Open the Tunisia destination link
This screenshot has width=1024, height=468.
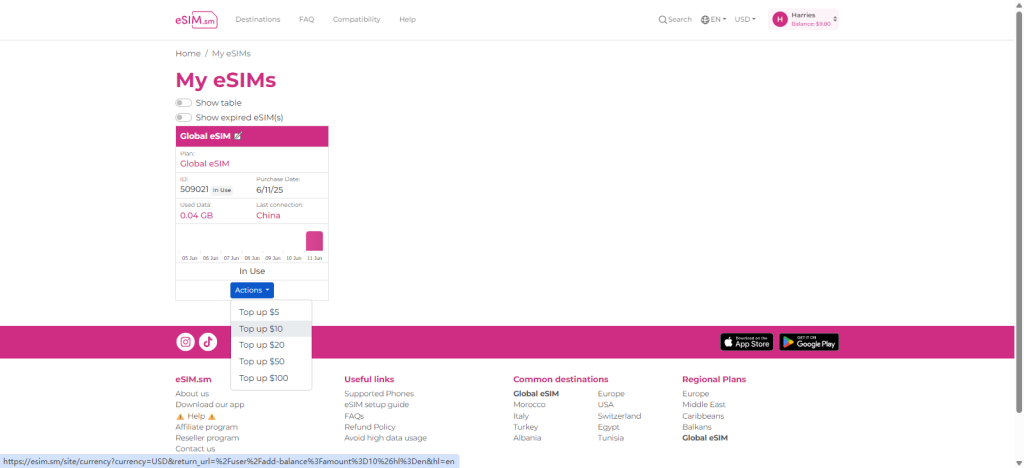611,438
